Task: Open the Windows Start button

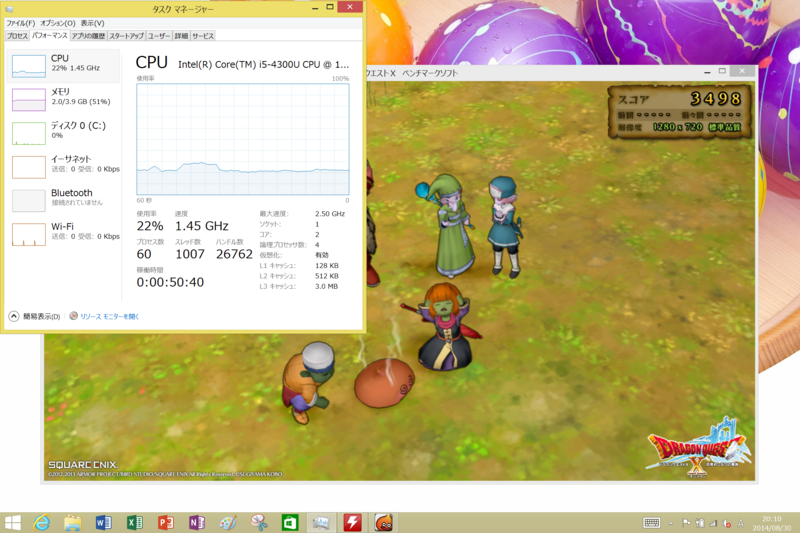Action: (x=13, y=523)
